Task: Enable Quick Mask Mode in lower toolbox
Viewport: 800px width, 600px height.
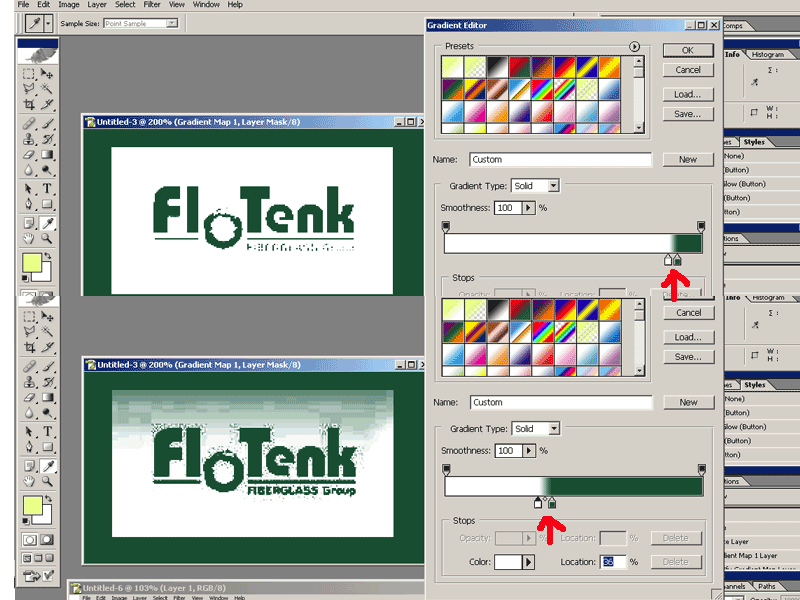Action: tap(46, 540)
